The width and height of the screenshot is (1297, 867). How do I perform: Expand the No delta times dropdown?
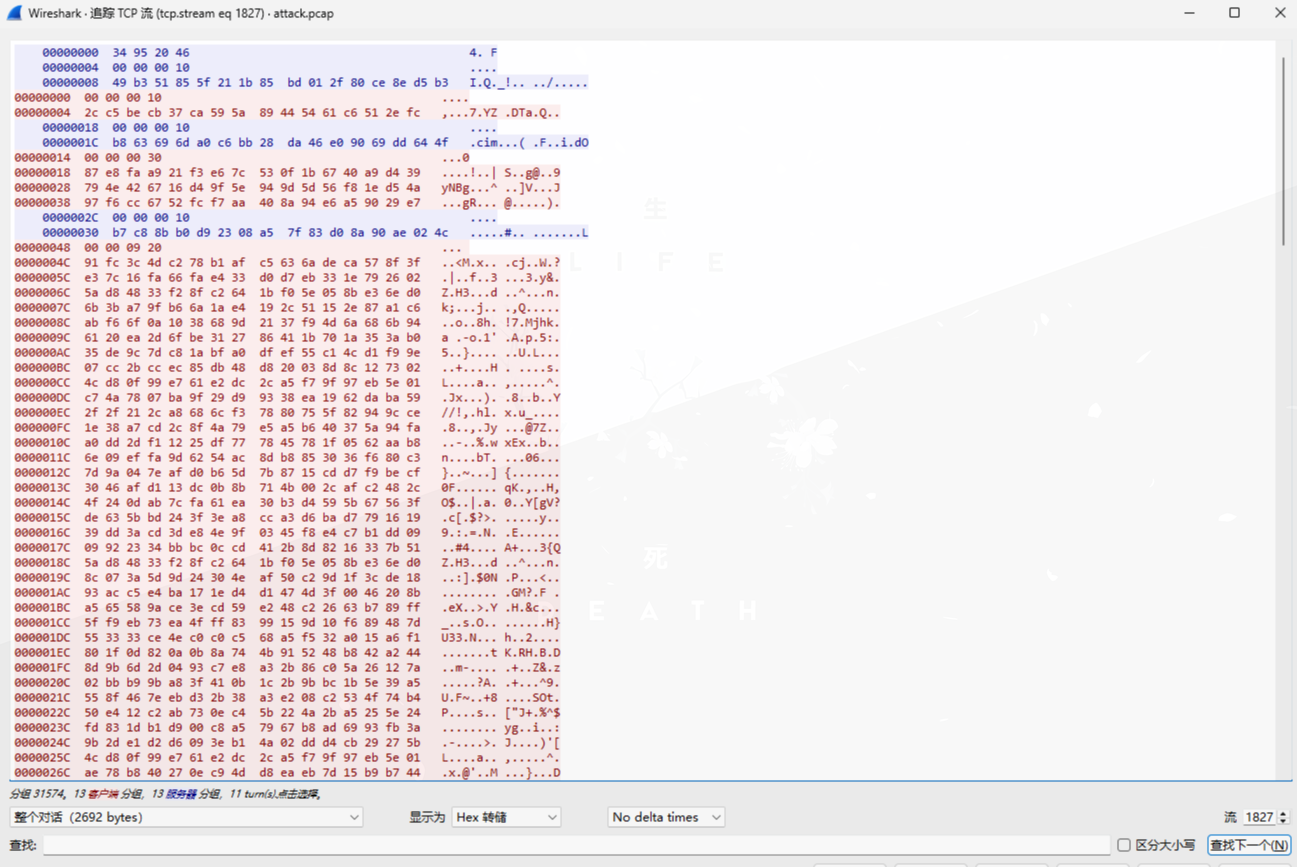point(665,817)
